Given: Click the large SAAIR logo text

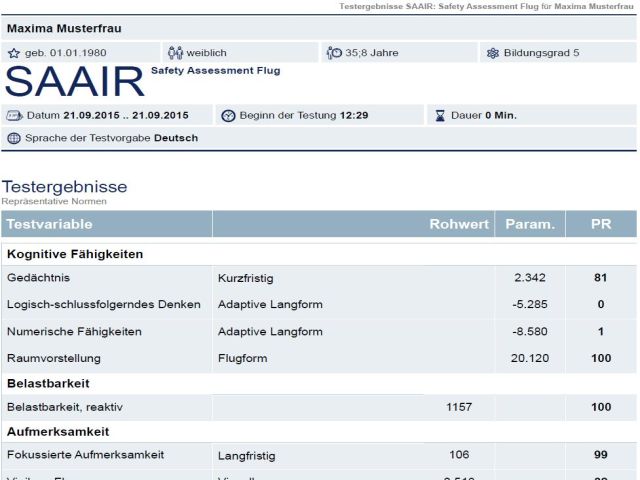Looking at the screenshot, I should (75, 82).
